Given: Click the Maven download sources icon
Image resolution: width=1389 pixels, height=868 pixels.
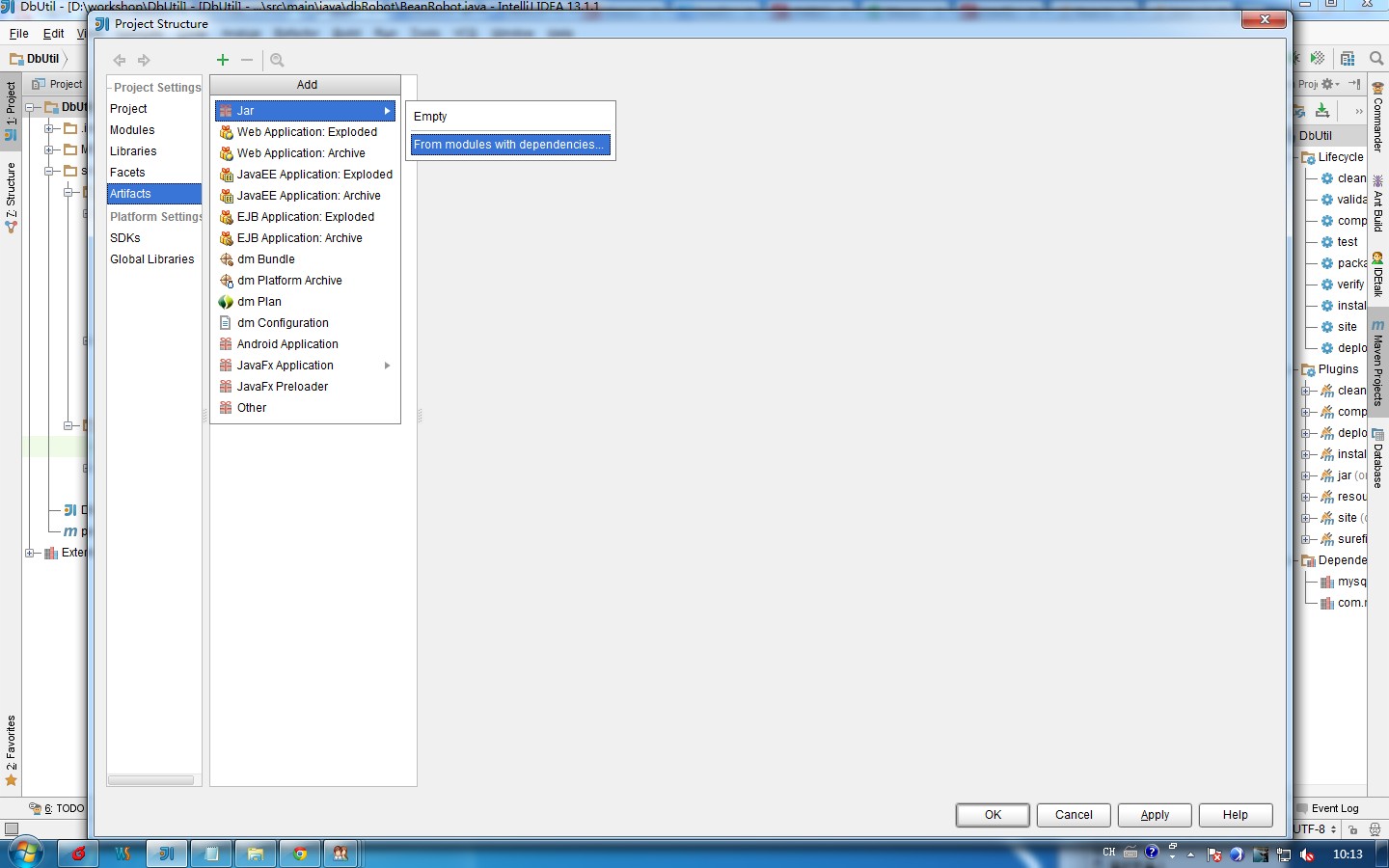Looking at the screenshot, I should pyautogui.click(x=1322, y=111).
